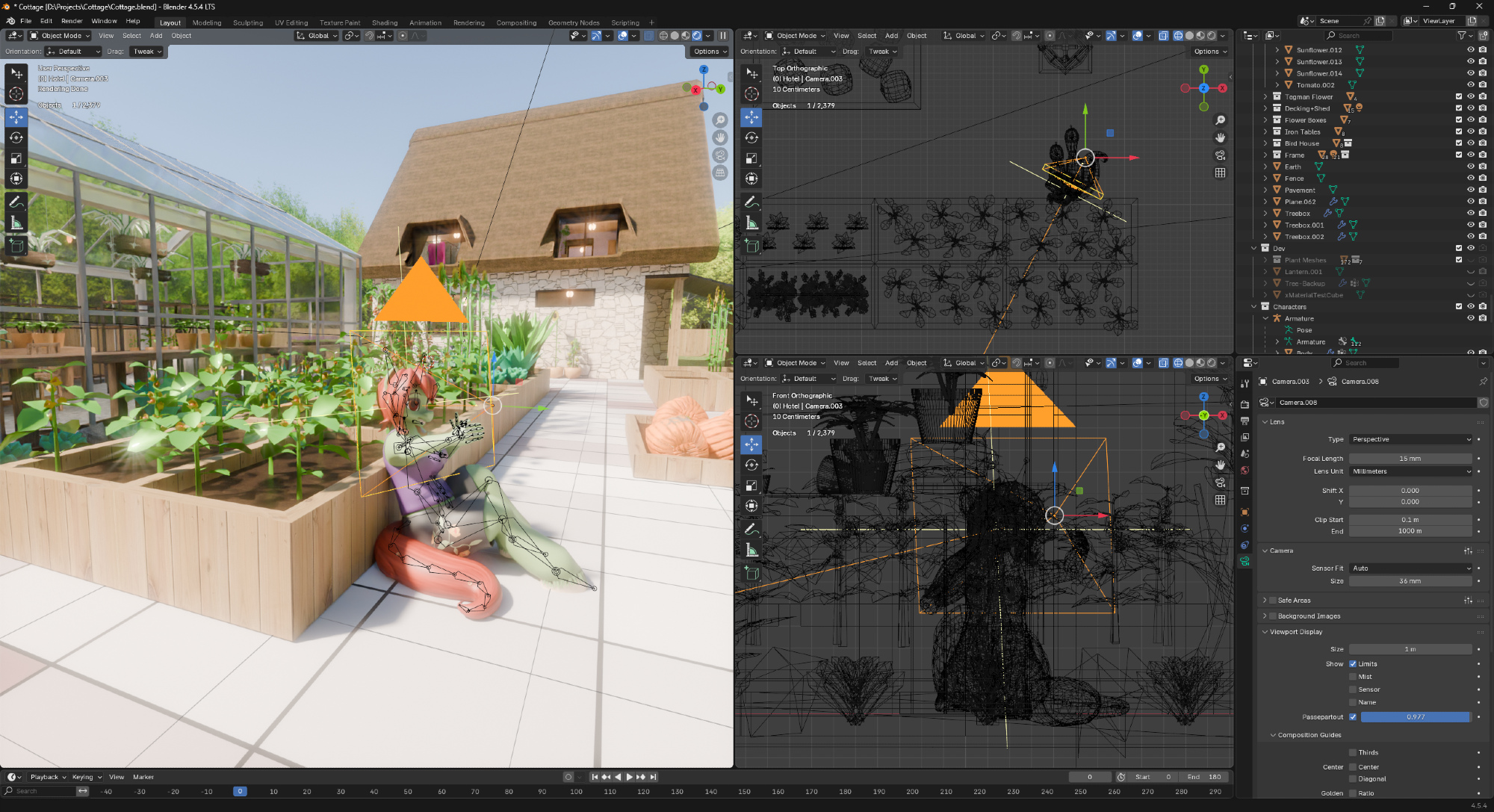Open the Playback popover in timeline
Viewport: 1494px width, 812px height.
click(x=48, y=777)
